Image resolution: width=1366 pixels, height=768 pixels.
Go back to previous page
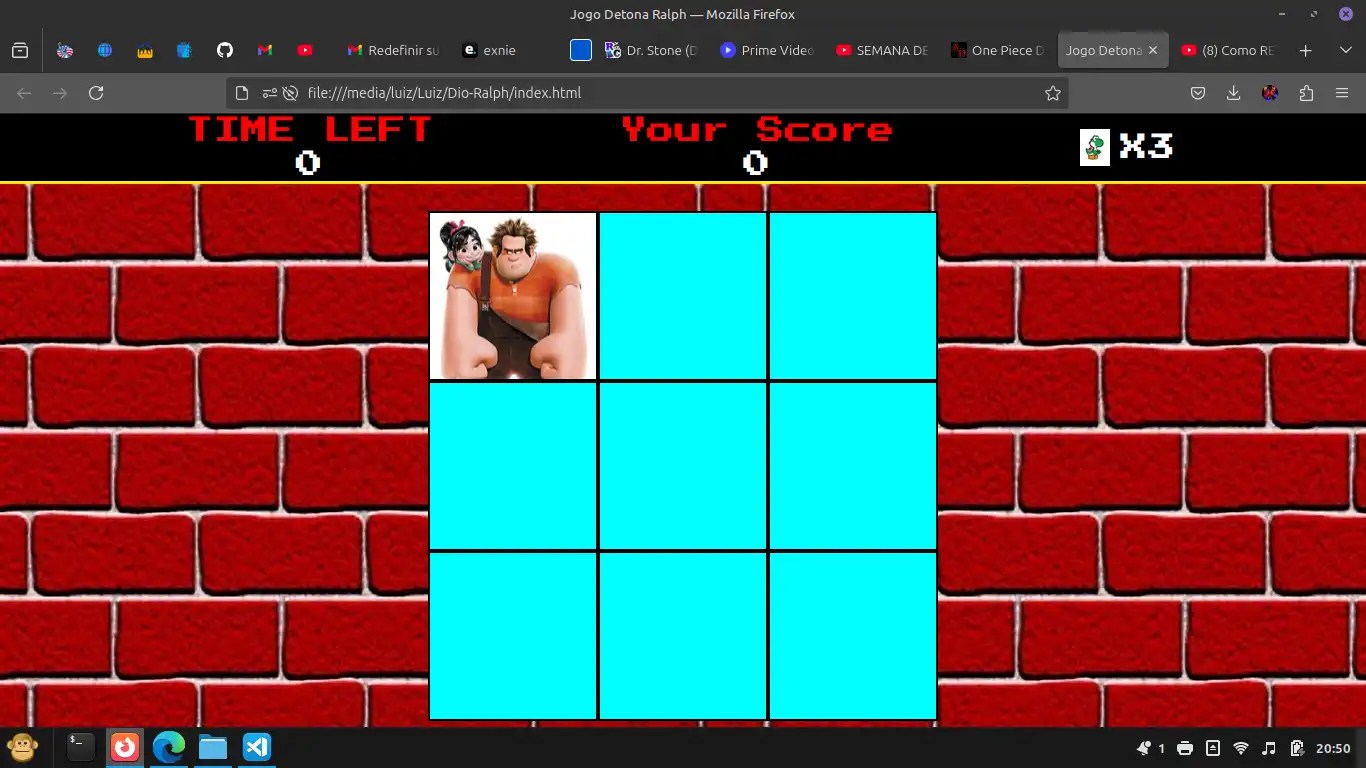(x=24, y=93)
